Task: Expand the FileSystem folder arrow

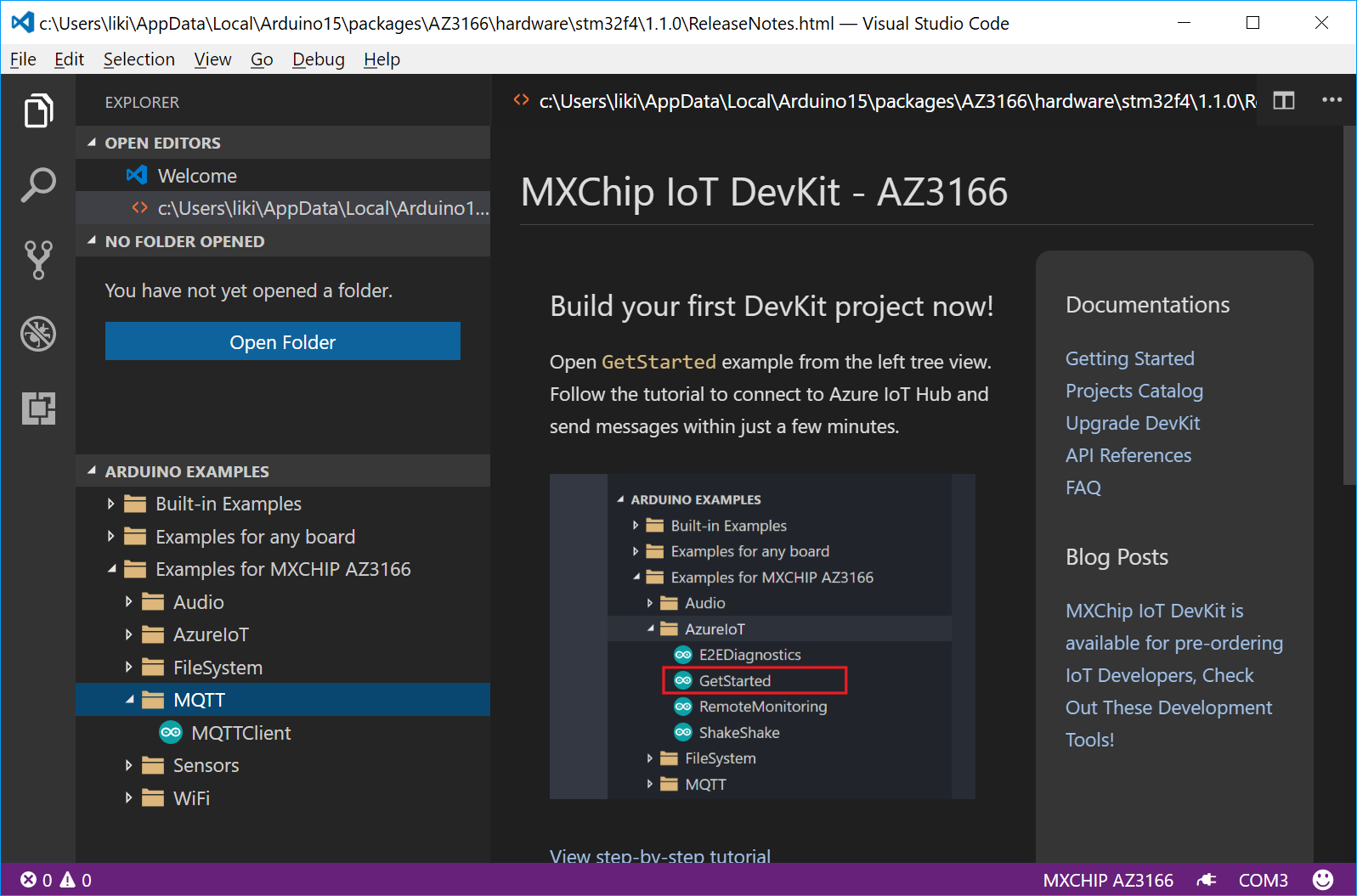Action: pyautogui.click(x=128, y=668)
